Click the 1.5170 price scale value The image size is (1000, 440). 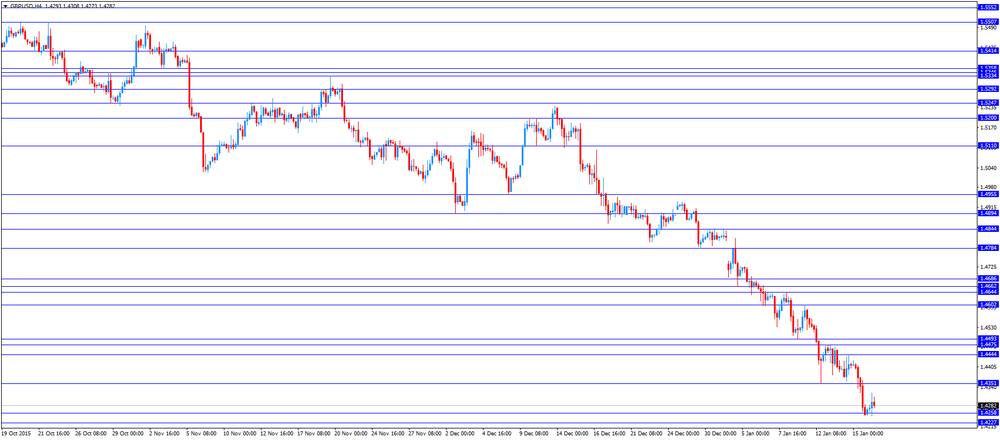click(x=987, y=128)
